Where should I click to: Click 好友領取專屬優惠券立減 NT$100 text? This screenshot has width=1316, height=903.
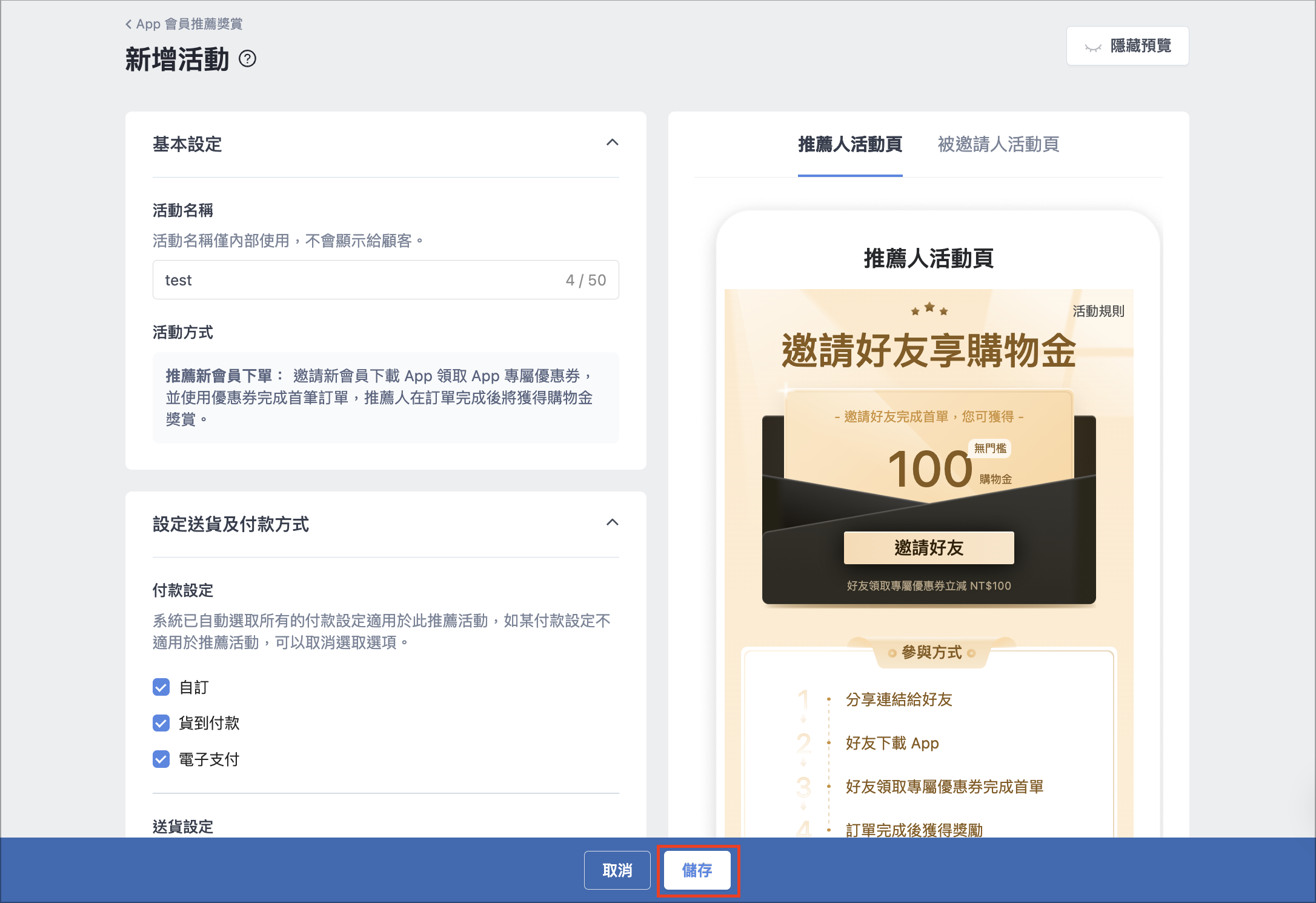(x=928, y=585)
